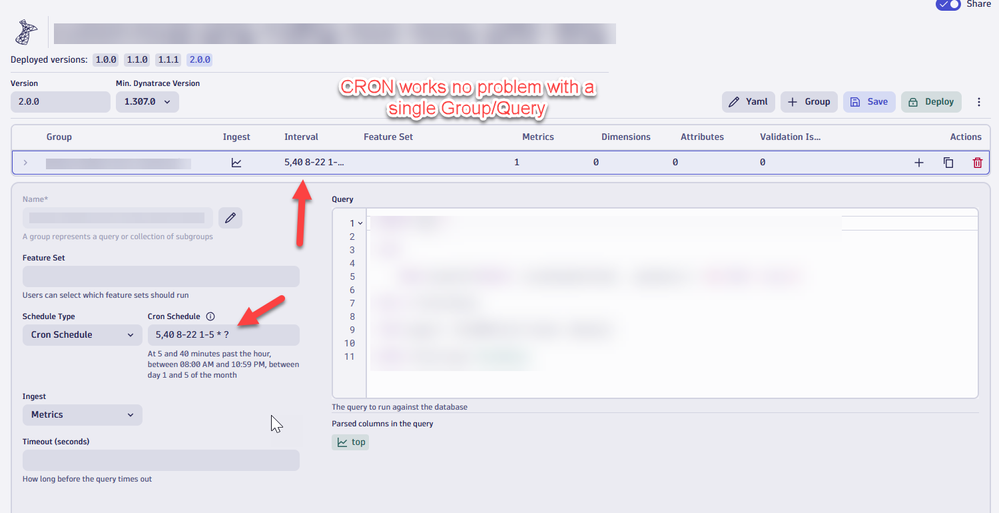Open Min. Dynatrace Version dropdown
This screenshot has width=999, height=513.
147,102
